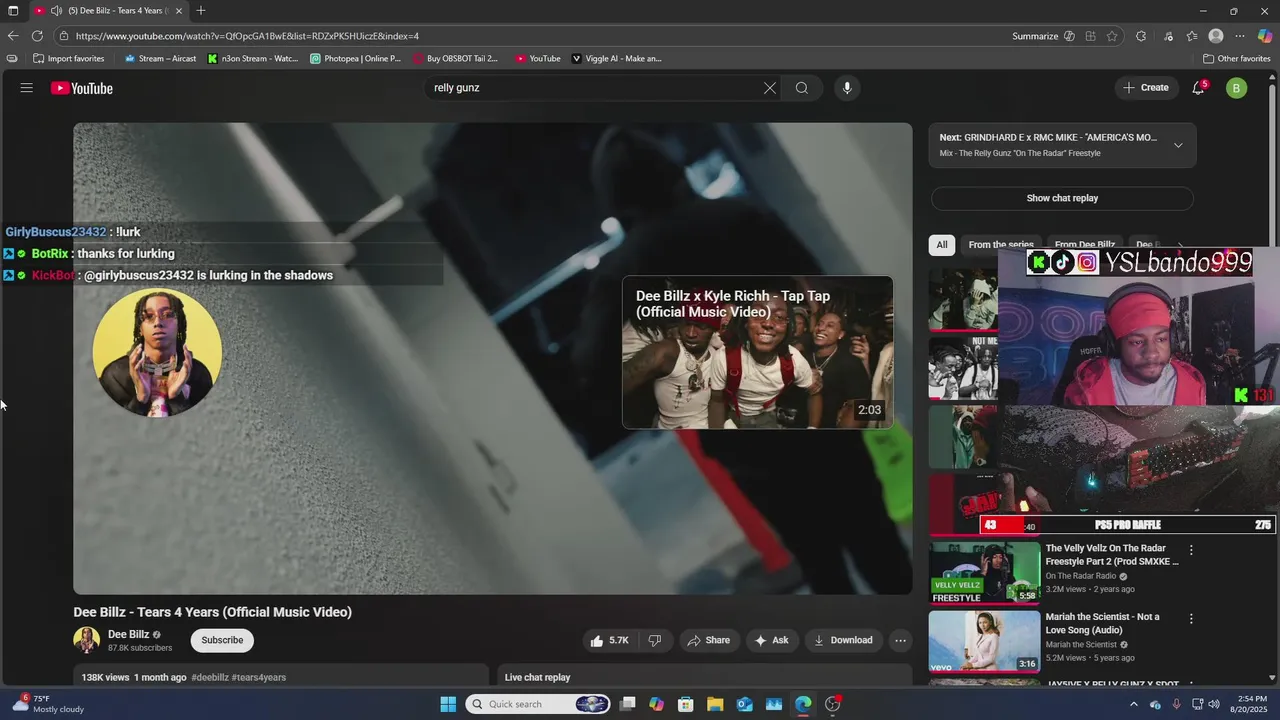Open Dee Billz channel avatar
Image resolution: width=1280 pixels, height=720 pixels.
click(86, 640)
